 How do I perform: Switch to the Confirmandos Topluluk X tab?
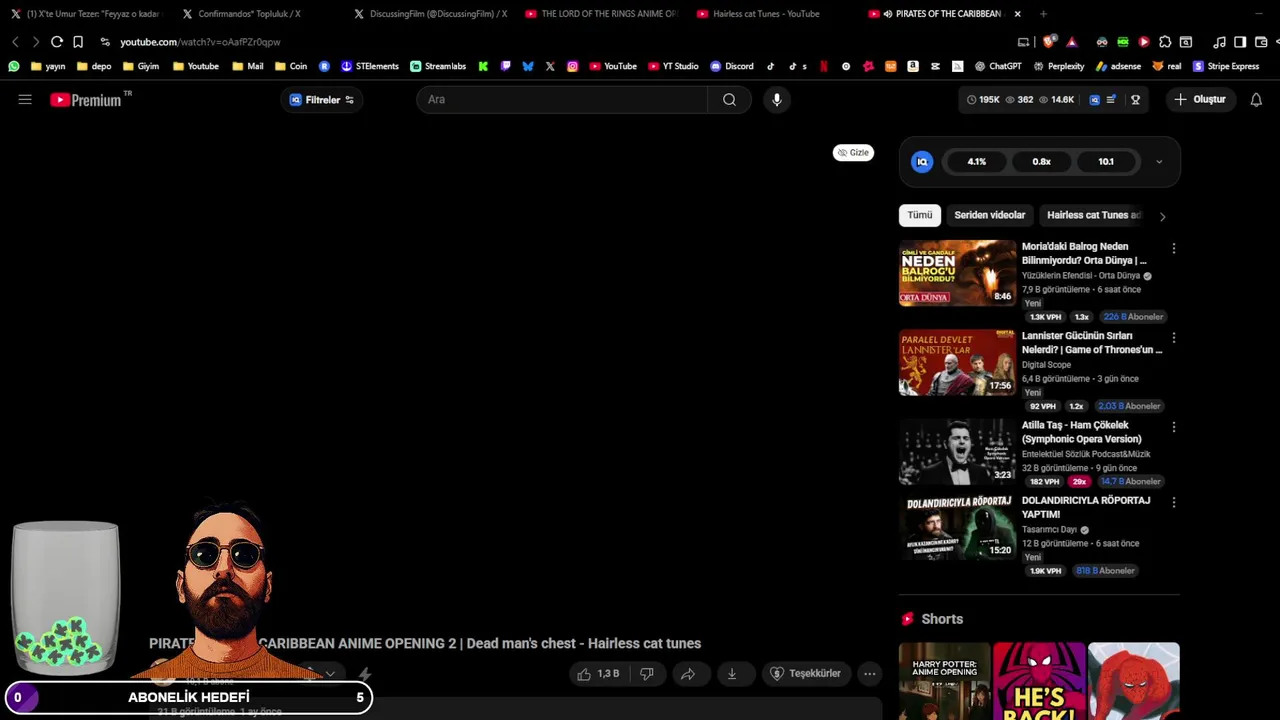pos(249,14)
